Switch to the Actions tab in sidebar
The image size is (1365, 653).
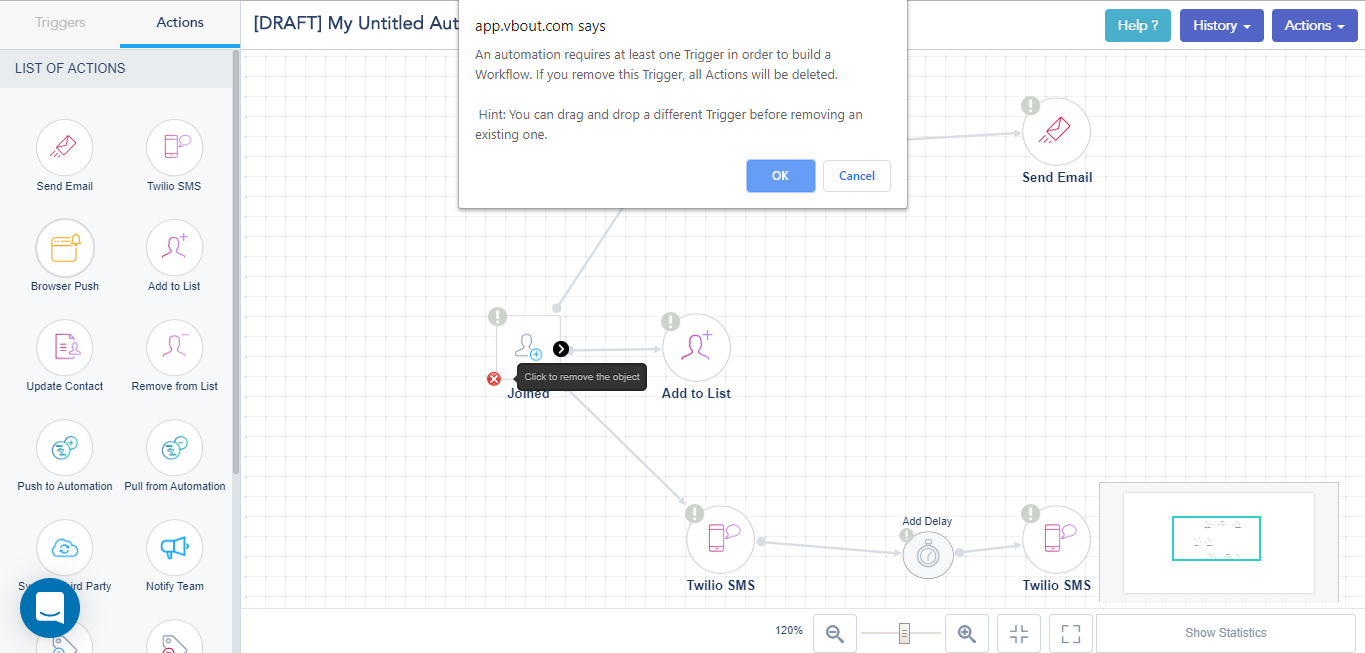180,22
